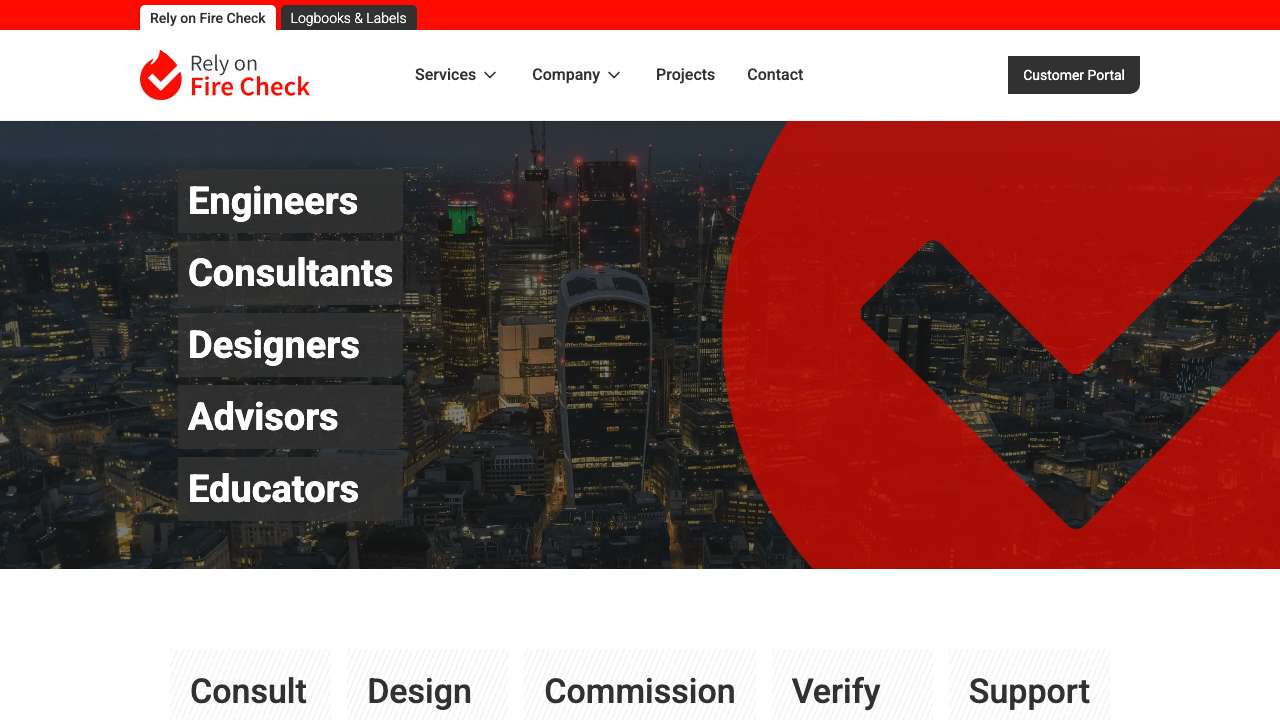Switch to the Logbooks & Labels tab

point(348,18)
